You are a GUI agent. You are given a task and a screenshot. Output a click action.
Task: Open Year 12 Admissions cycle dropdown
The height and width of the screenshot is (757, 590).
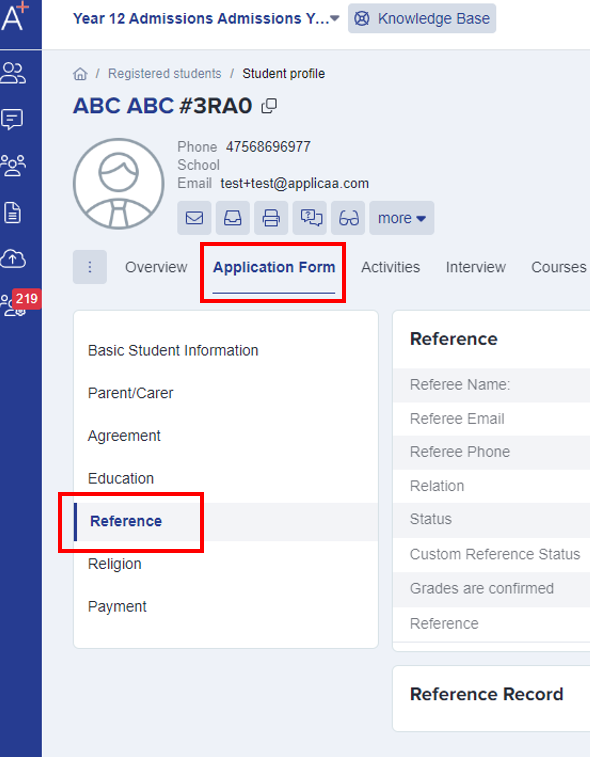click(206, 18)
